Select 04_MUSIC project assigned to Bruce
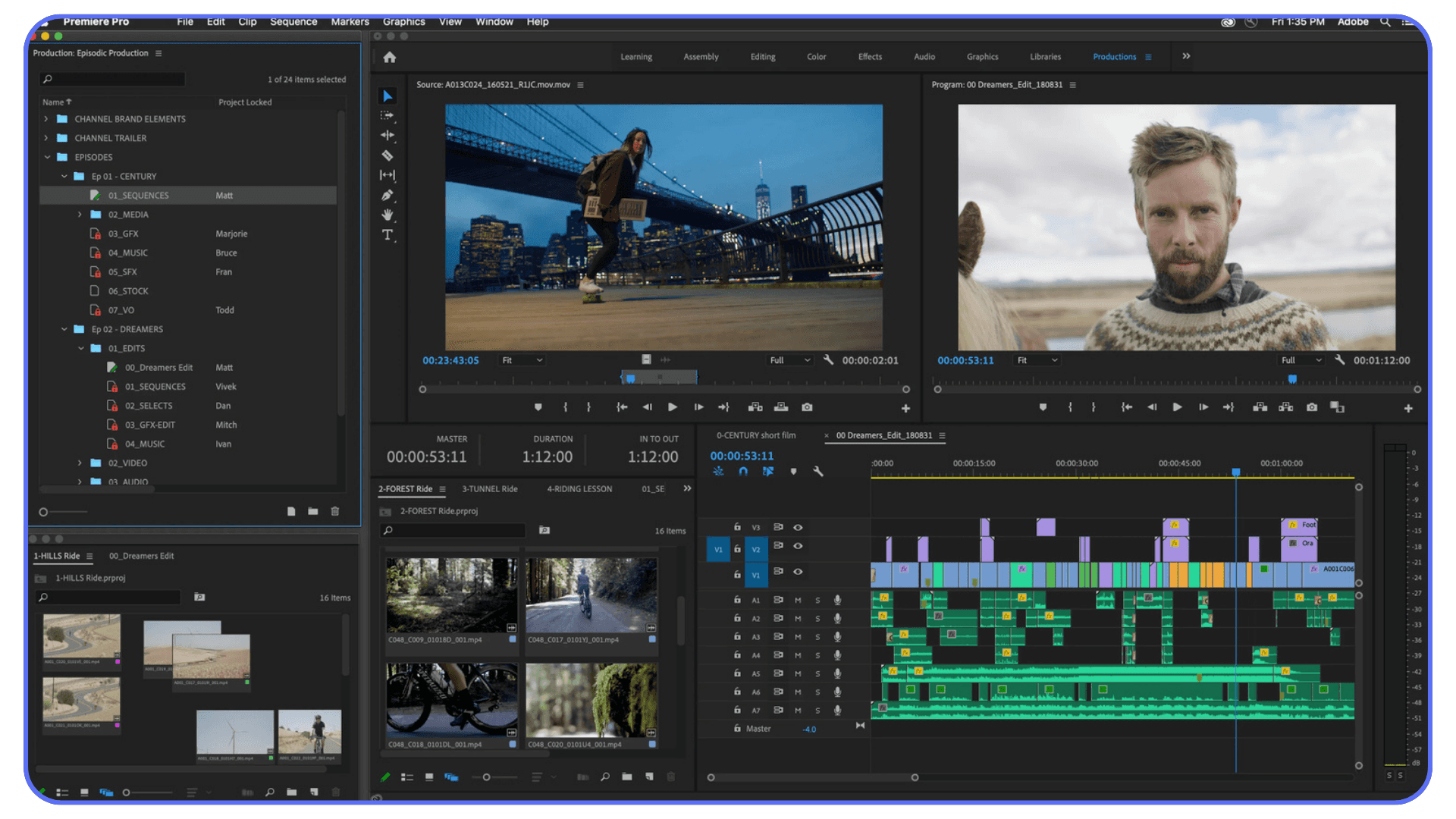The height and width of the screenshot is (819, 1456). tap(188, 253)
